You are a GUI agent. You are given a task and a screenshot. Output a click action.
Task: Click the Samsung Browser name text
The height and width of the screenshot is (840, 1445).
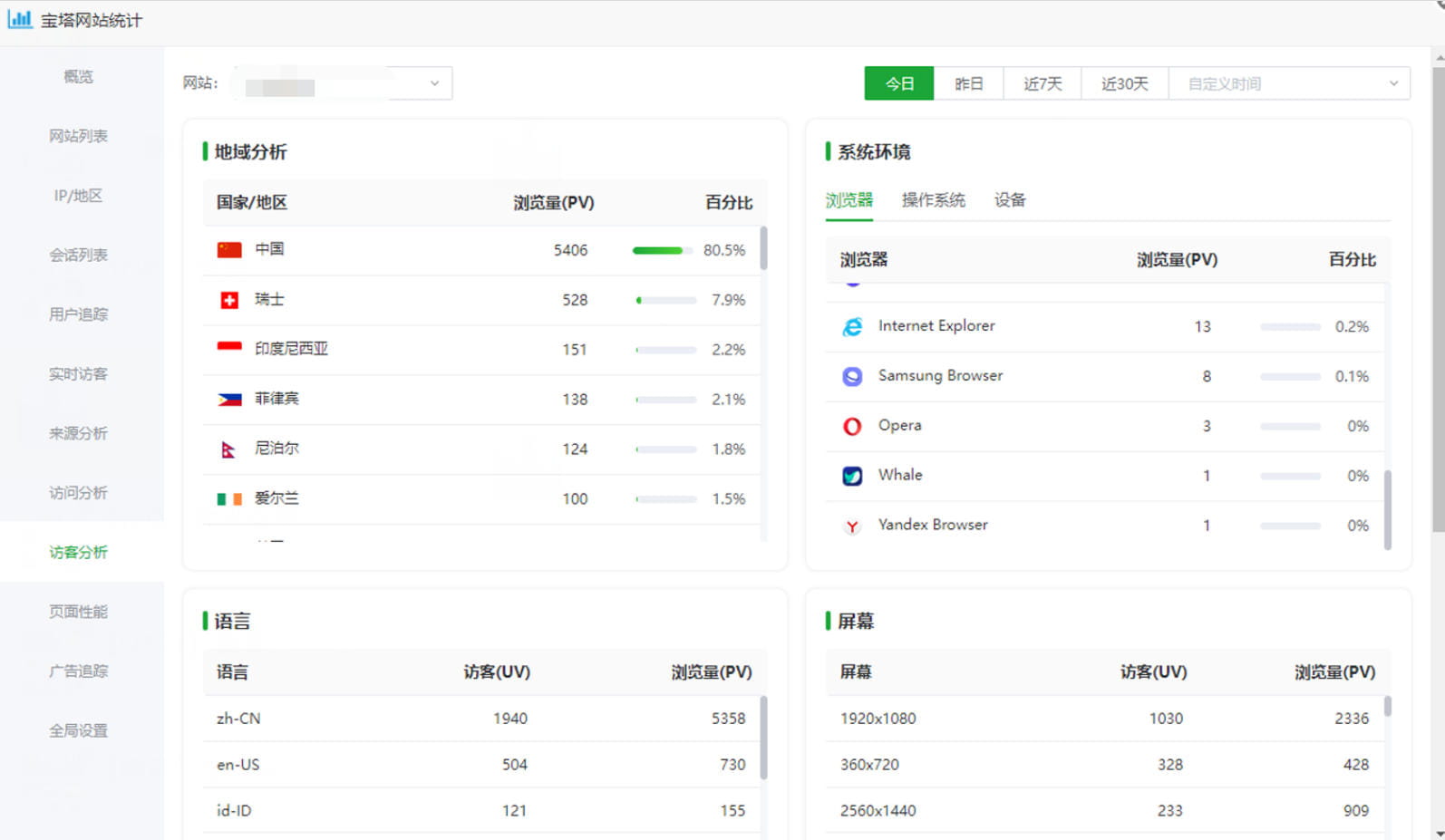pos(940,375)
